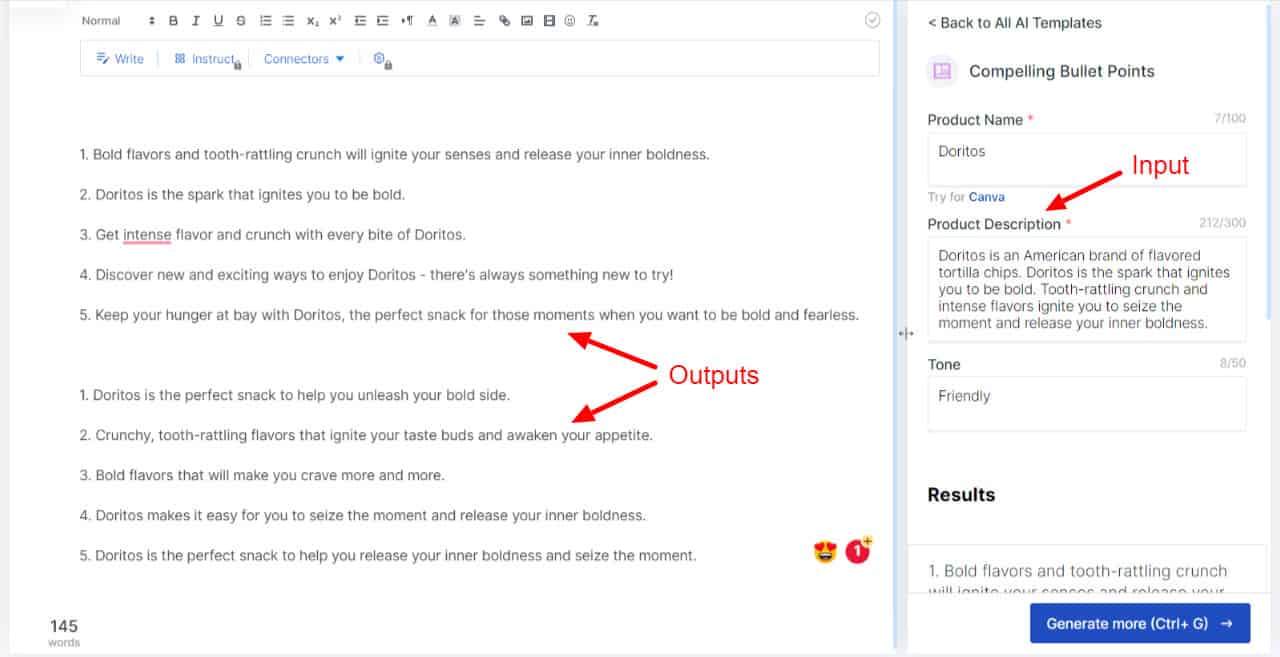Click the Canva example link

coord(987,197)
